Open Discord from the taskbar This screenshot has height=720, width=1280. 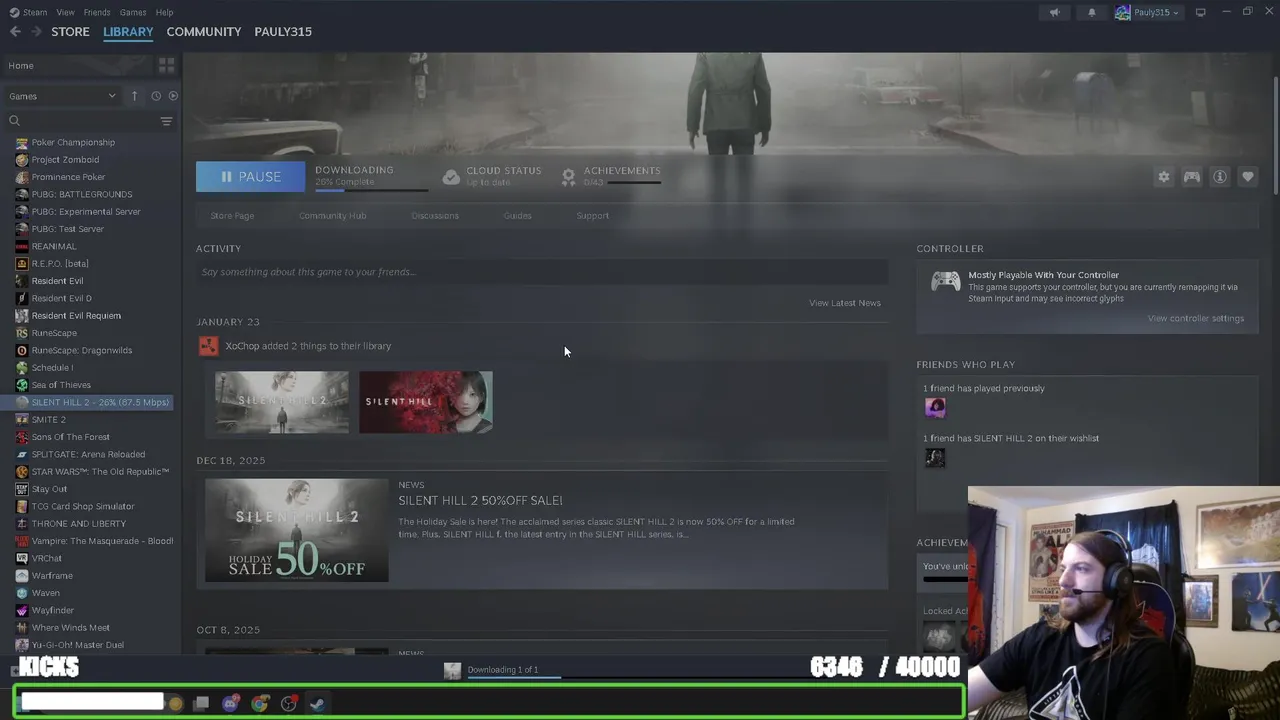(x=231, y=703)
